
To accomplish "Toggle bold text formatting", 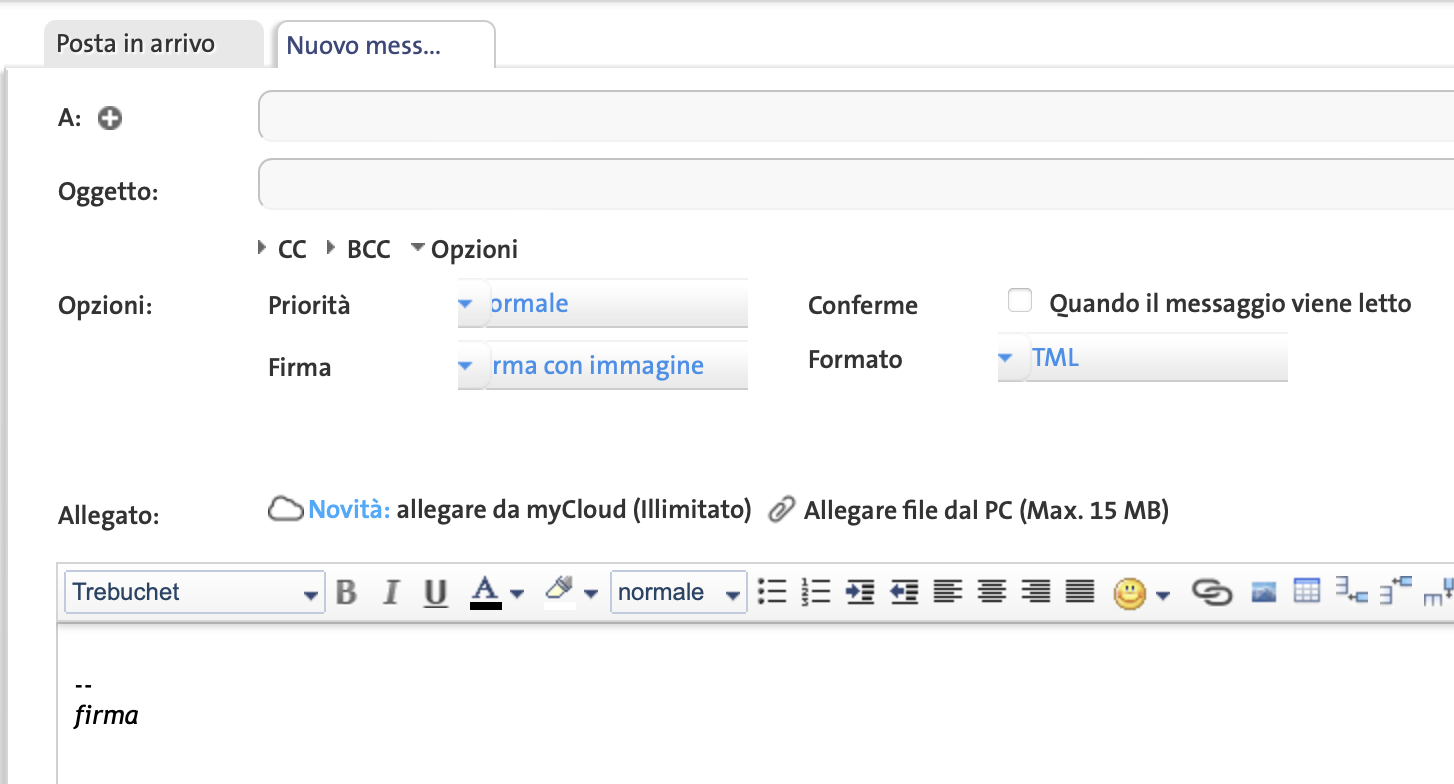I will 346,592.
